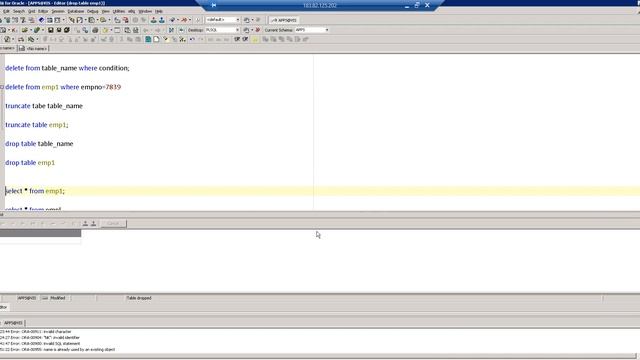The height and width of the screenshot is (360, 640).
Task: Click highlighted line 'select * from emp1;'
Action: click(35, 191)
